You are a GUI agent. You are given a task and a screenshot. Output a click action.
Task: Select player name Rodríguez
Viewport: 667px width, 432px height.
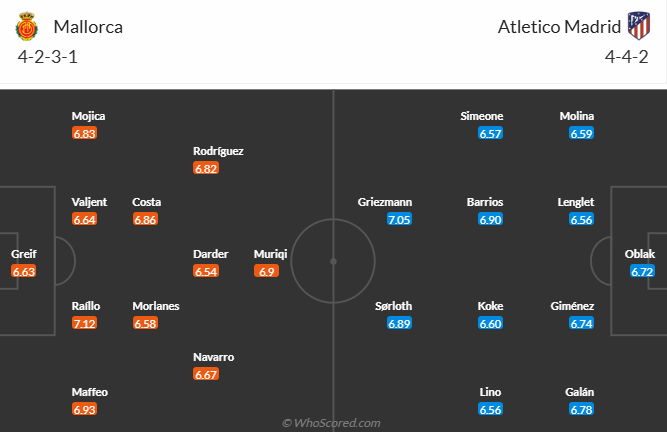pos(218,151)
